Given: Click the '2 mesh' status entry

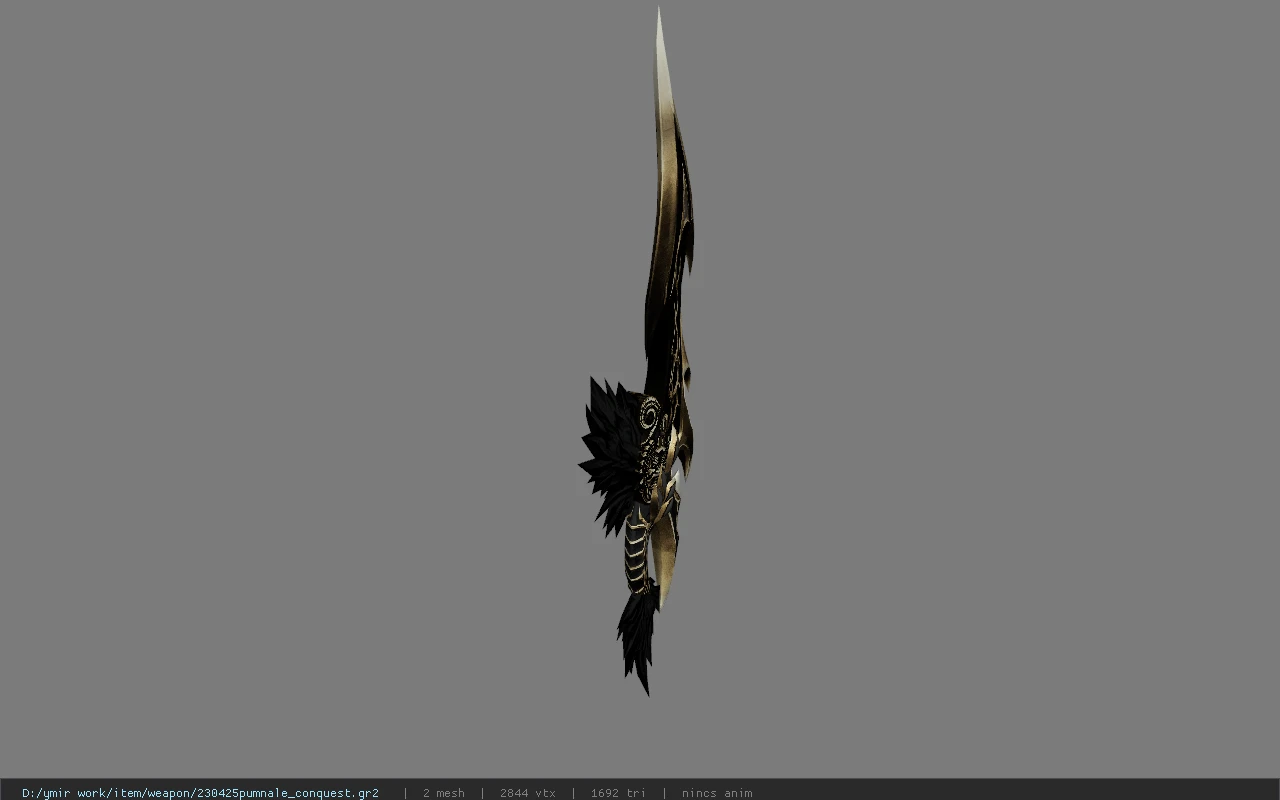Looking at the screenshot, I should coord(443,793).
